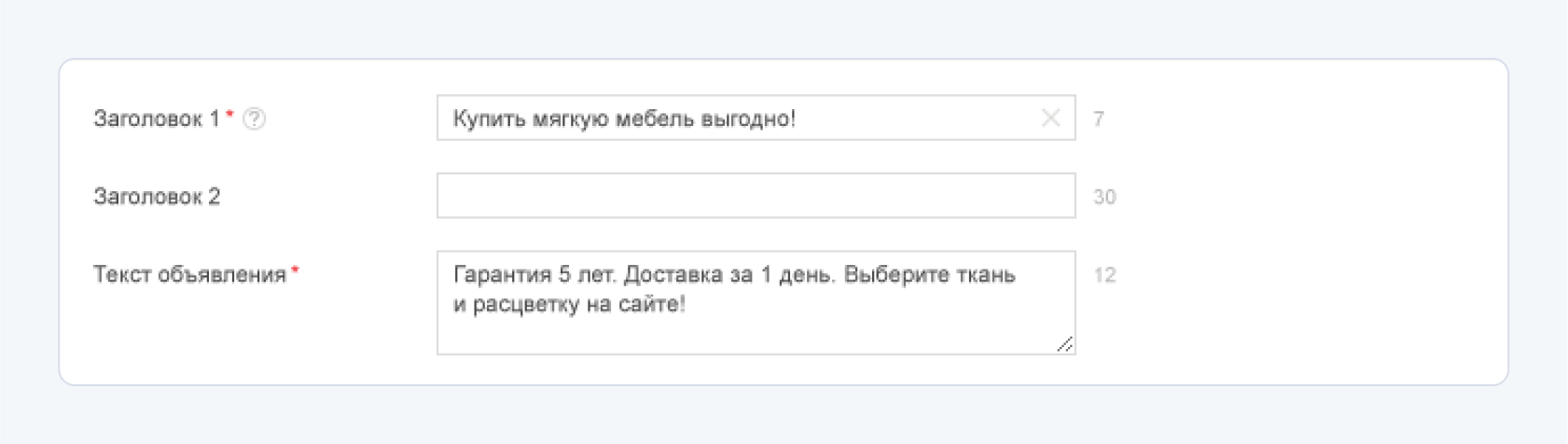Click the remaining characters counter showing 7
1568x444 pixels.
click(1099, 118)
